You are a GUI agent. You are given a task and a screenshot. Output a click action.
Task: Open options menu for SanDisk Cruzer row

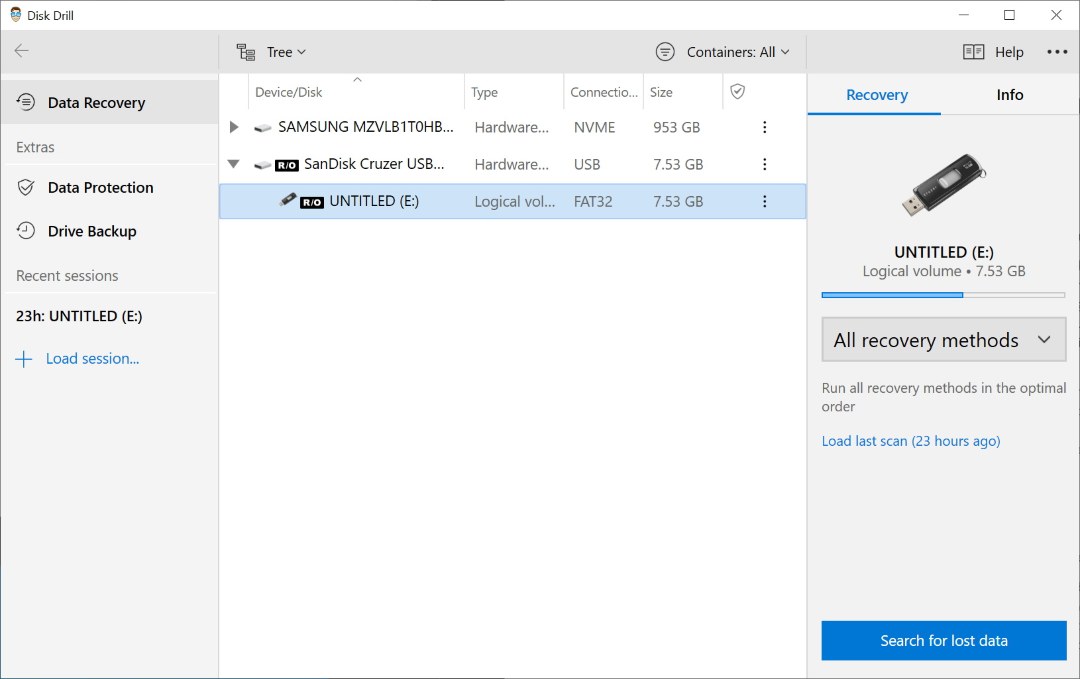click(765, 164)
